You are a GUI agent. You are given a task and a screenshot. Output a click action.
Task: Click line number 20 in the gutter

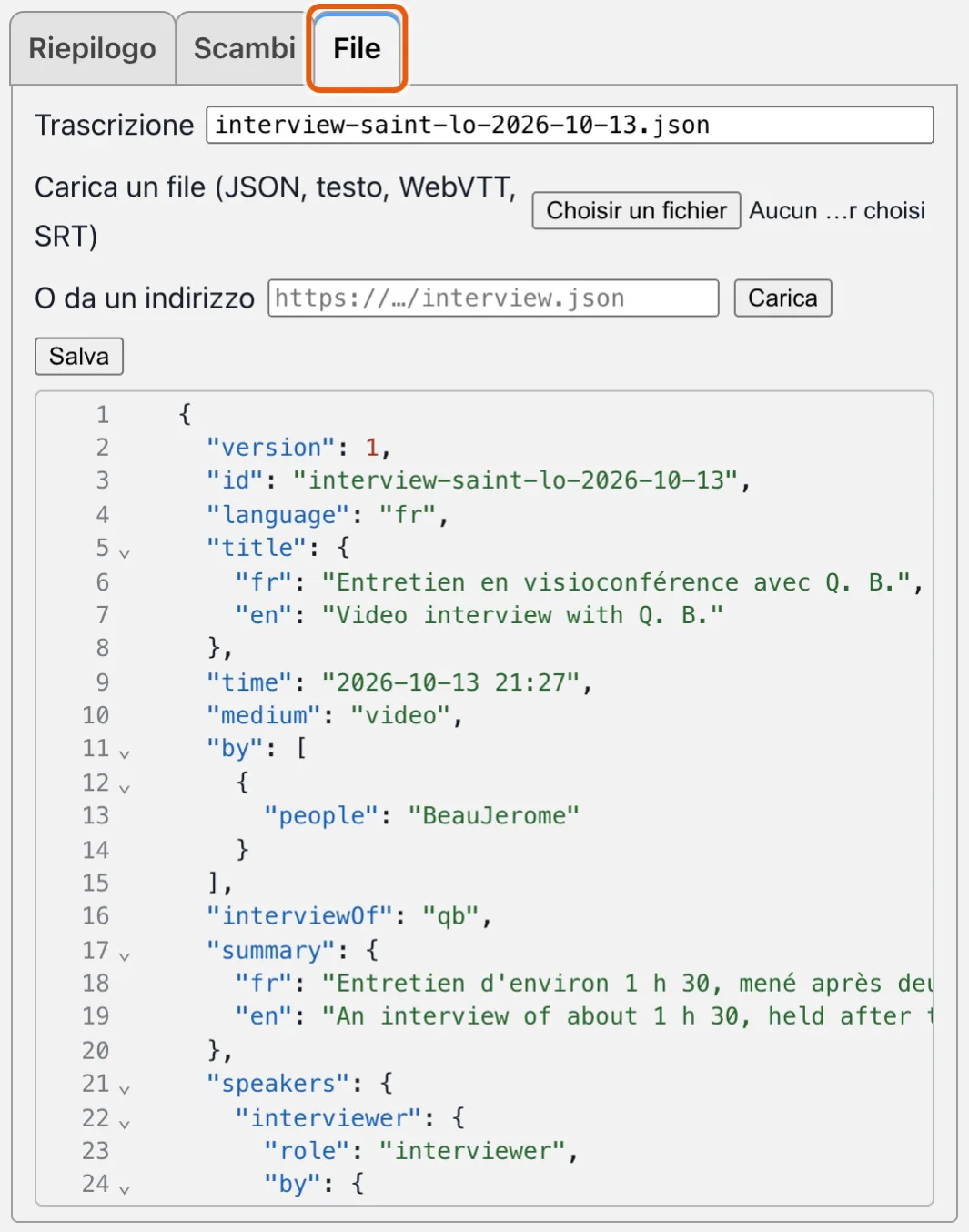click(x=96, y=1050)
